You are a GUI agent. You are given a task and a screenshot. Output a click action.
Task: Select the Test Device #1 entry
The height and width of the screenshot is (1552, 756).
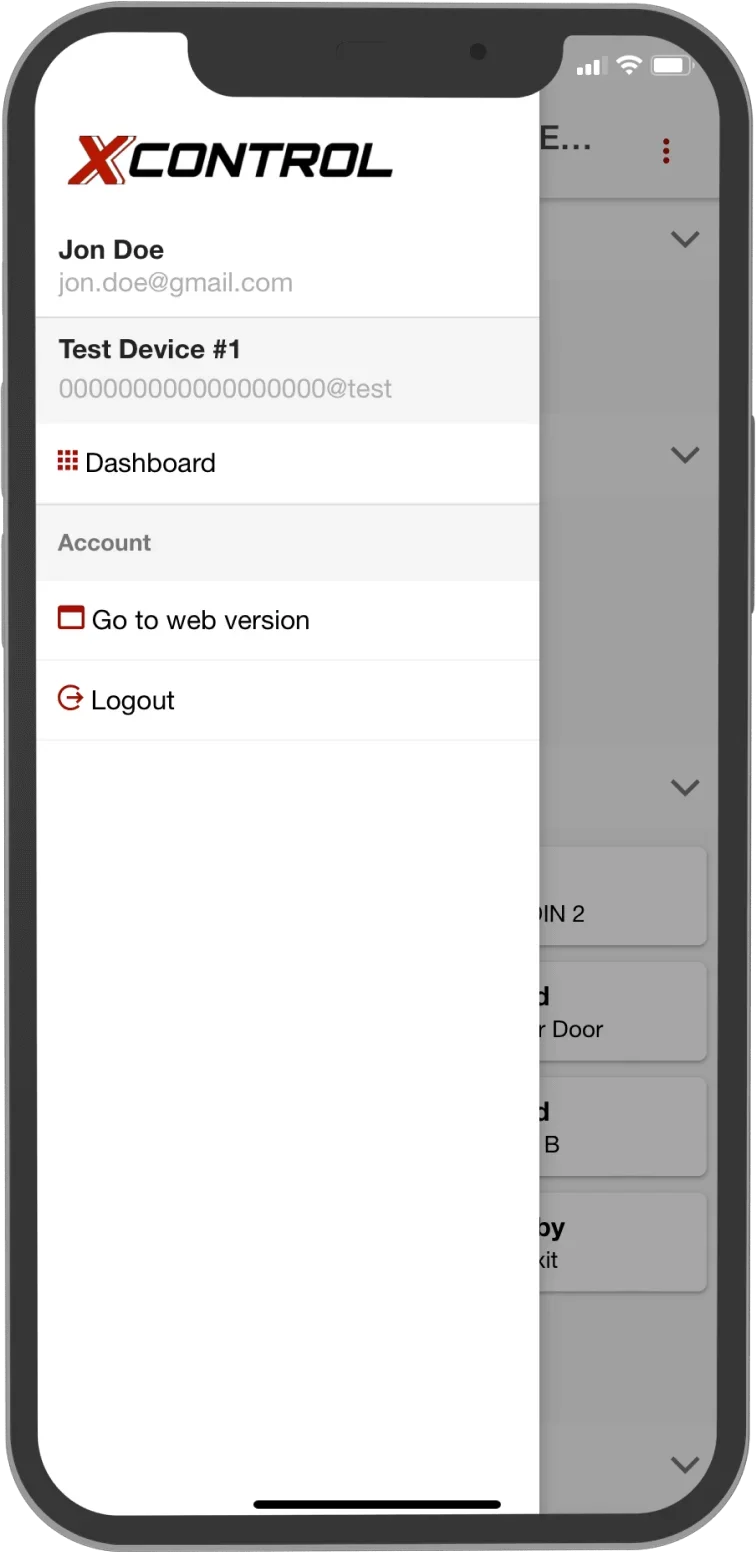coord(287,370)
